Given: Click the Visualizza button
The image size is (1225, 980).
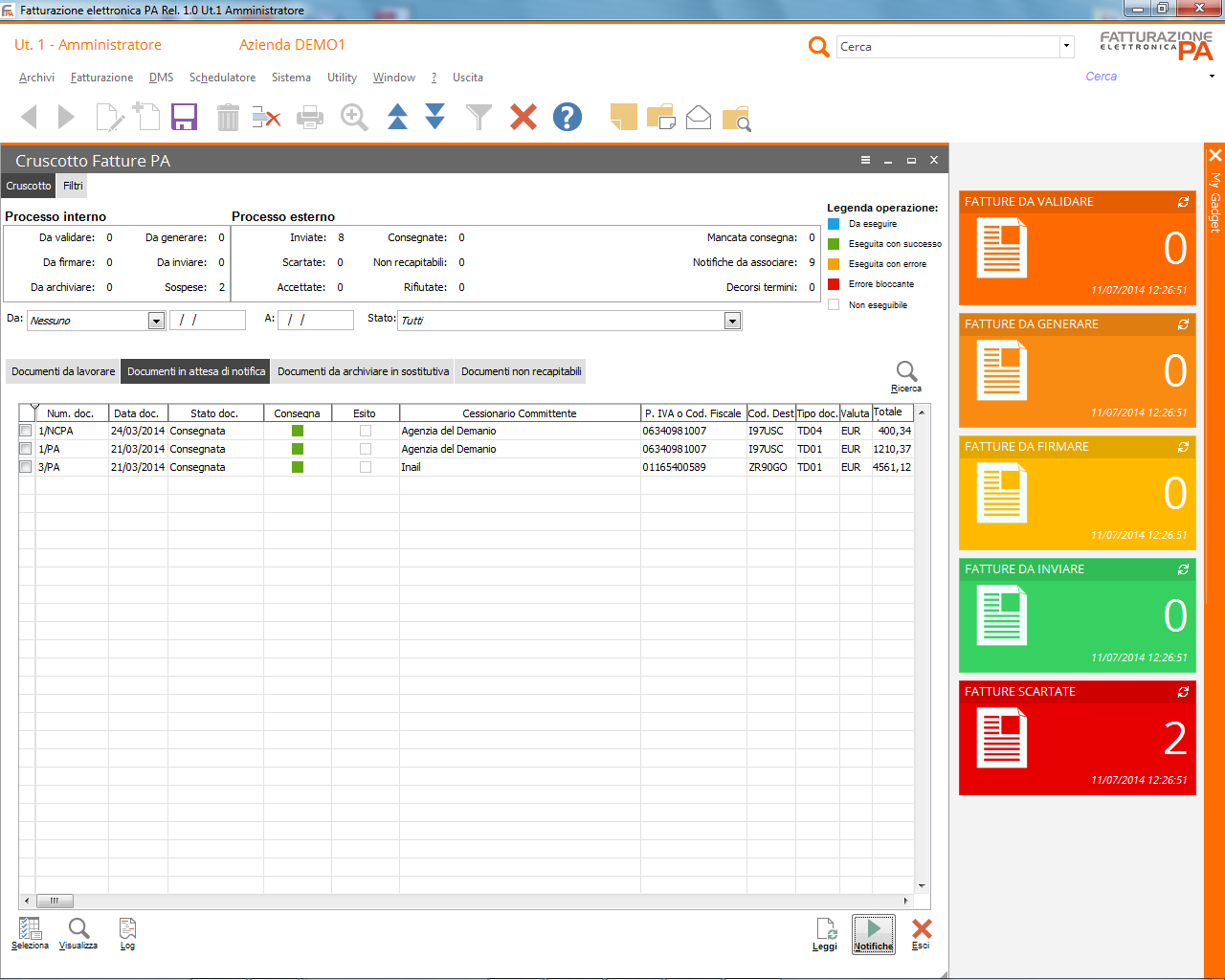Looking at the screenshot, I should coord(78,934).
